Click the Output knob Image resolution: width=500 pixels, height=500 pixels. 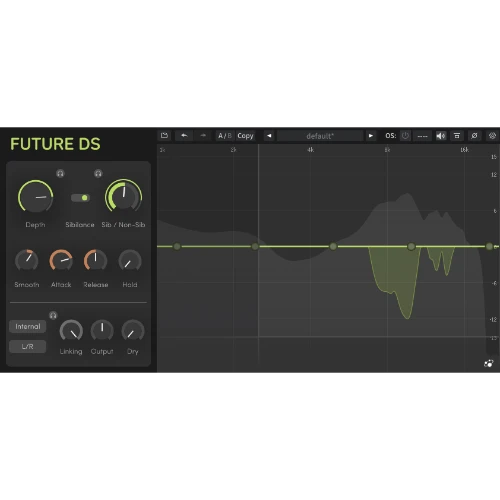point(102,331)
